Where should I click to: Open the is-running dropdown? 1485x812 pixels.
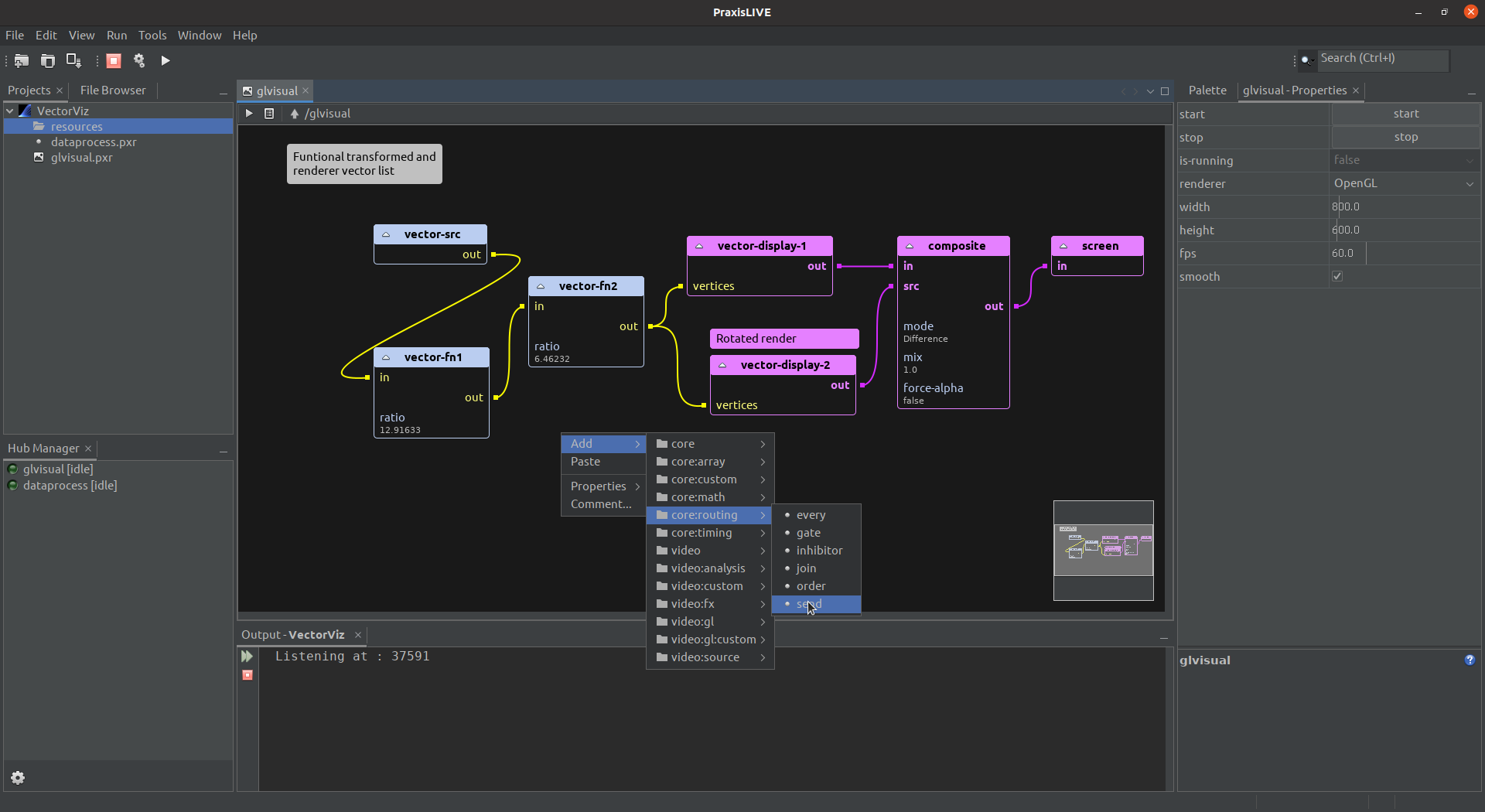coord(1470,161)
